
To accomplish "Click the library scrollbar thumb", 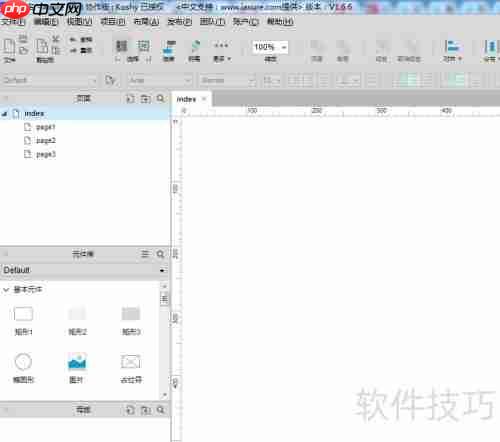I will tap(164, 298).
